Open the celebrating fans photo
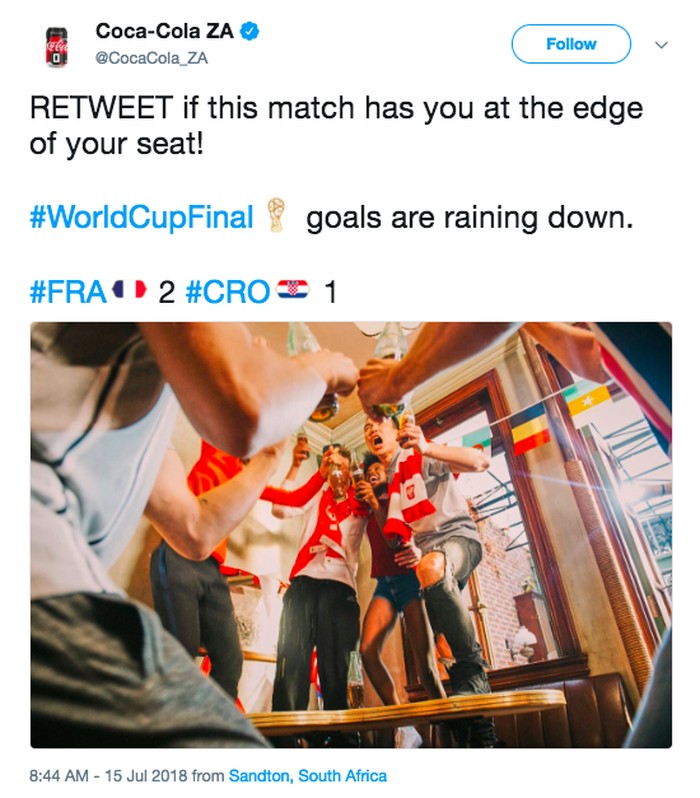This screenshot has width=700, height=798. click(351, 535)
